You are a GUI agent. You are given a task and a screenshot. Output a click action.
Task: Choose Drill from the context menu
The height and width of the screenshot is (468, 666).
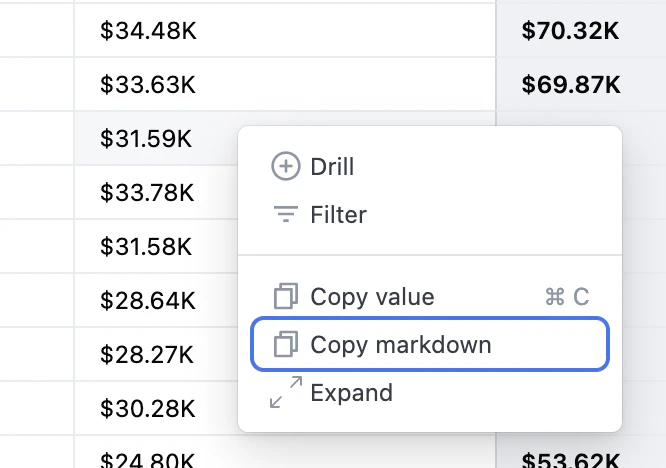430,166
